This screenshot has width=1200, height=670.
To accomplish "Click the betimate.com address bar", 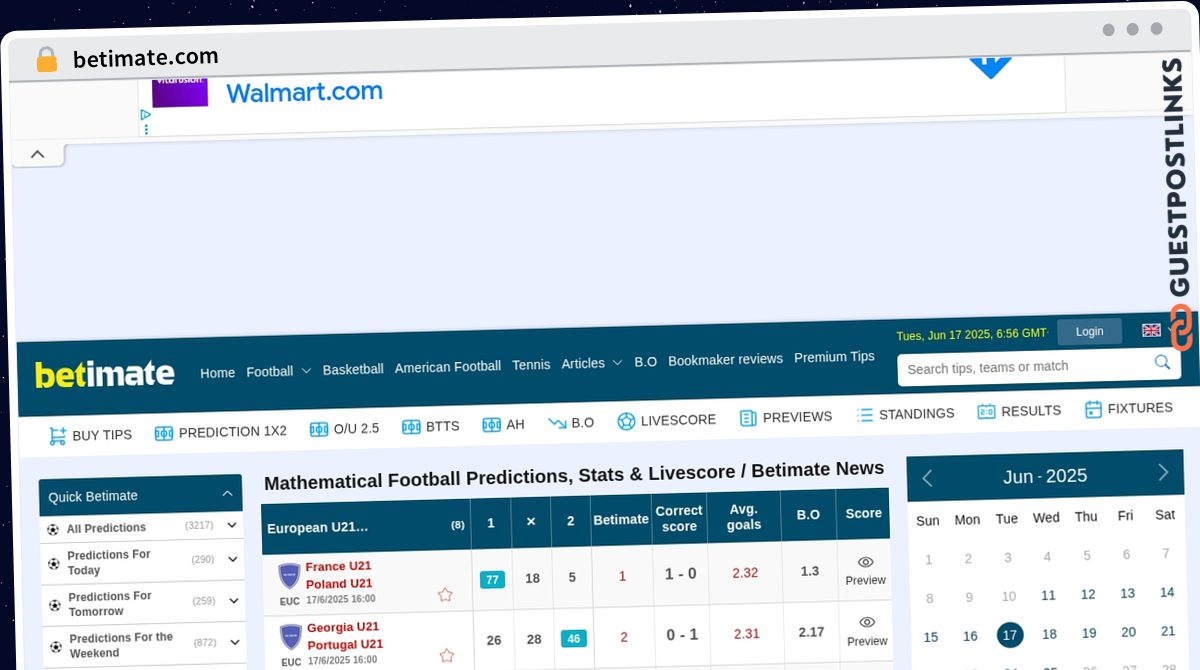I will point(145,58).
